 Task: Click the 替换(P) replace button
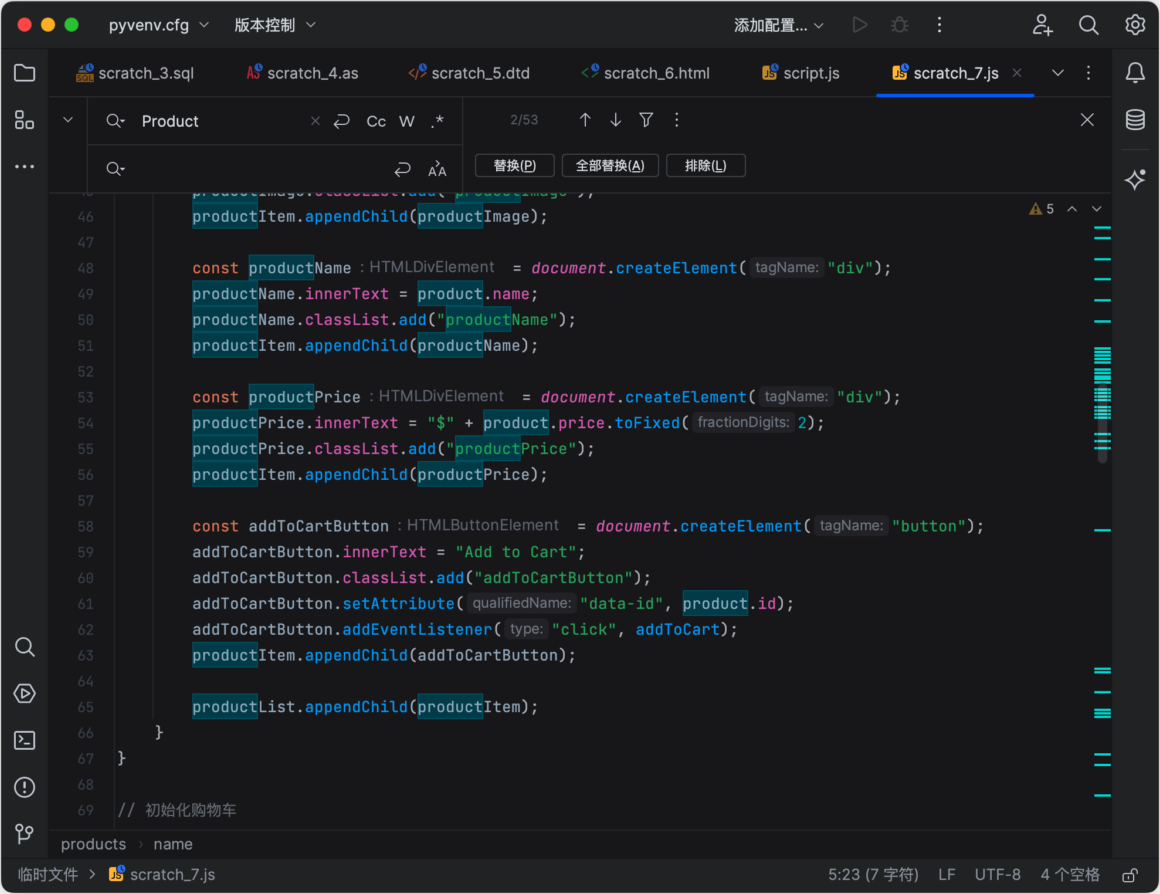pyautogui.click(x=515, y=166)
